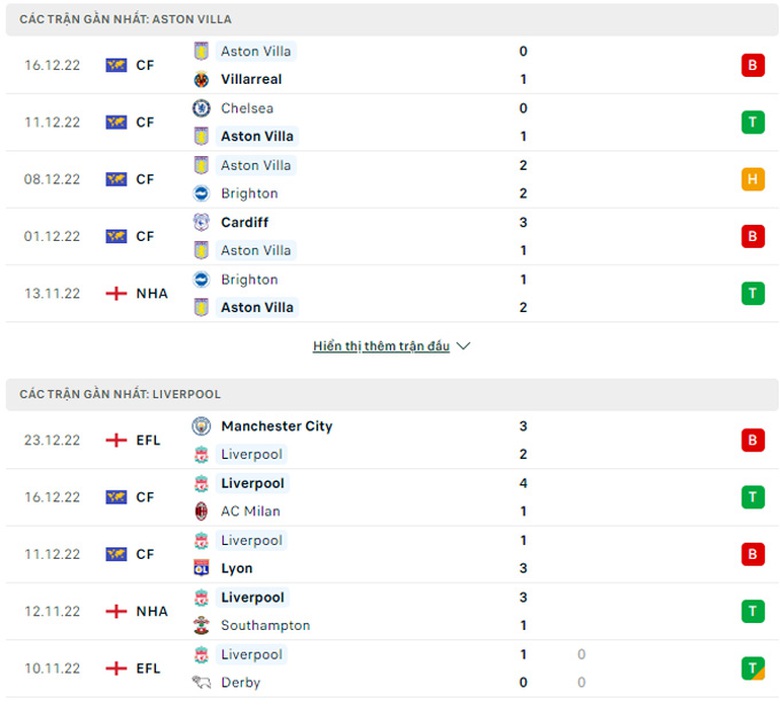780x708 pixels.
Task: Select the Brighton vs Aston Villa 13.11.22 row
Action: pyautogui.click(x=390, y=294)
